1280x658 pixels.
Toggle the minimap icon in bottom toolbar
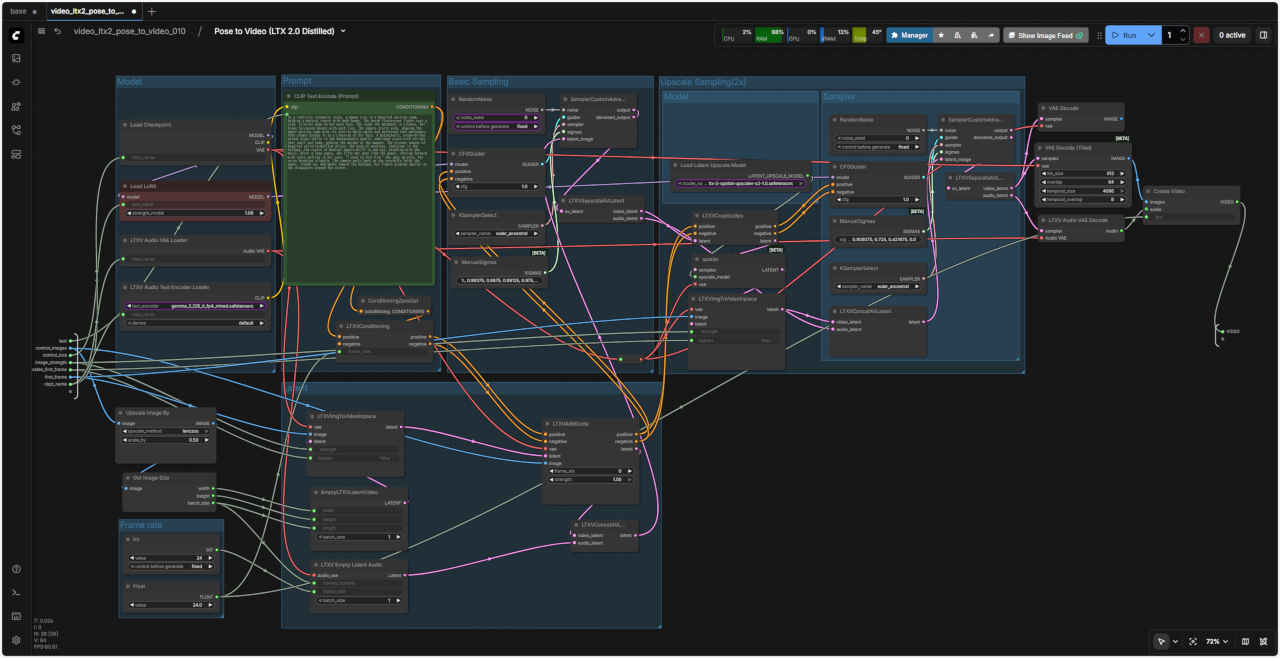(x=1245, y=641)
